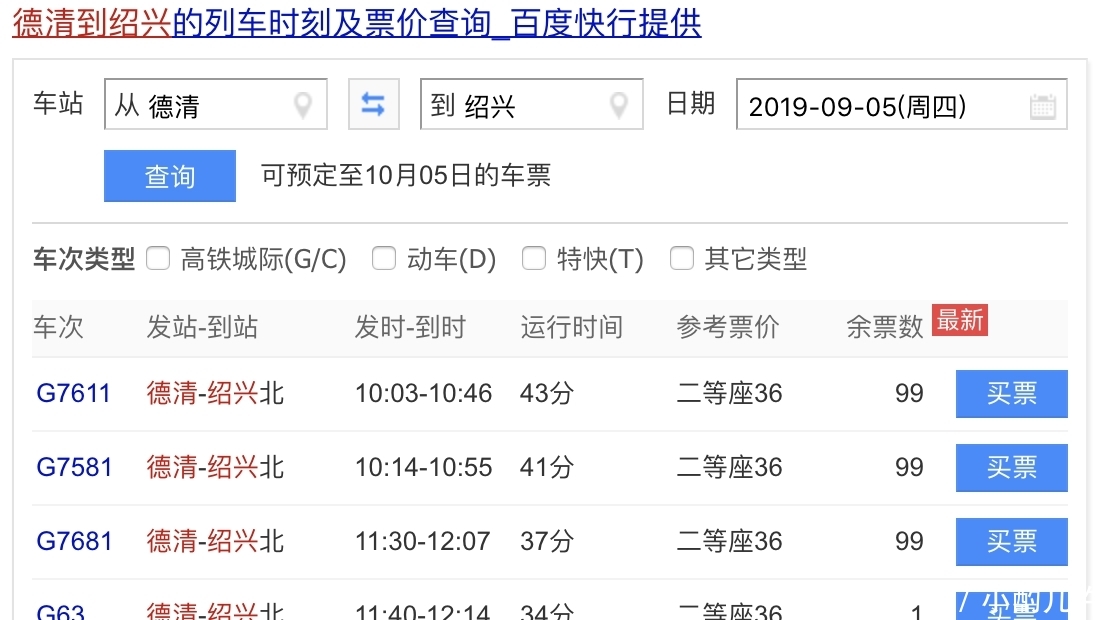Click 买票 next to train G7681
The image size is (1110, 620).
[x=1011, y=541]
